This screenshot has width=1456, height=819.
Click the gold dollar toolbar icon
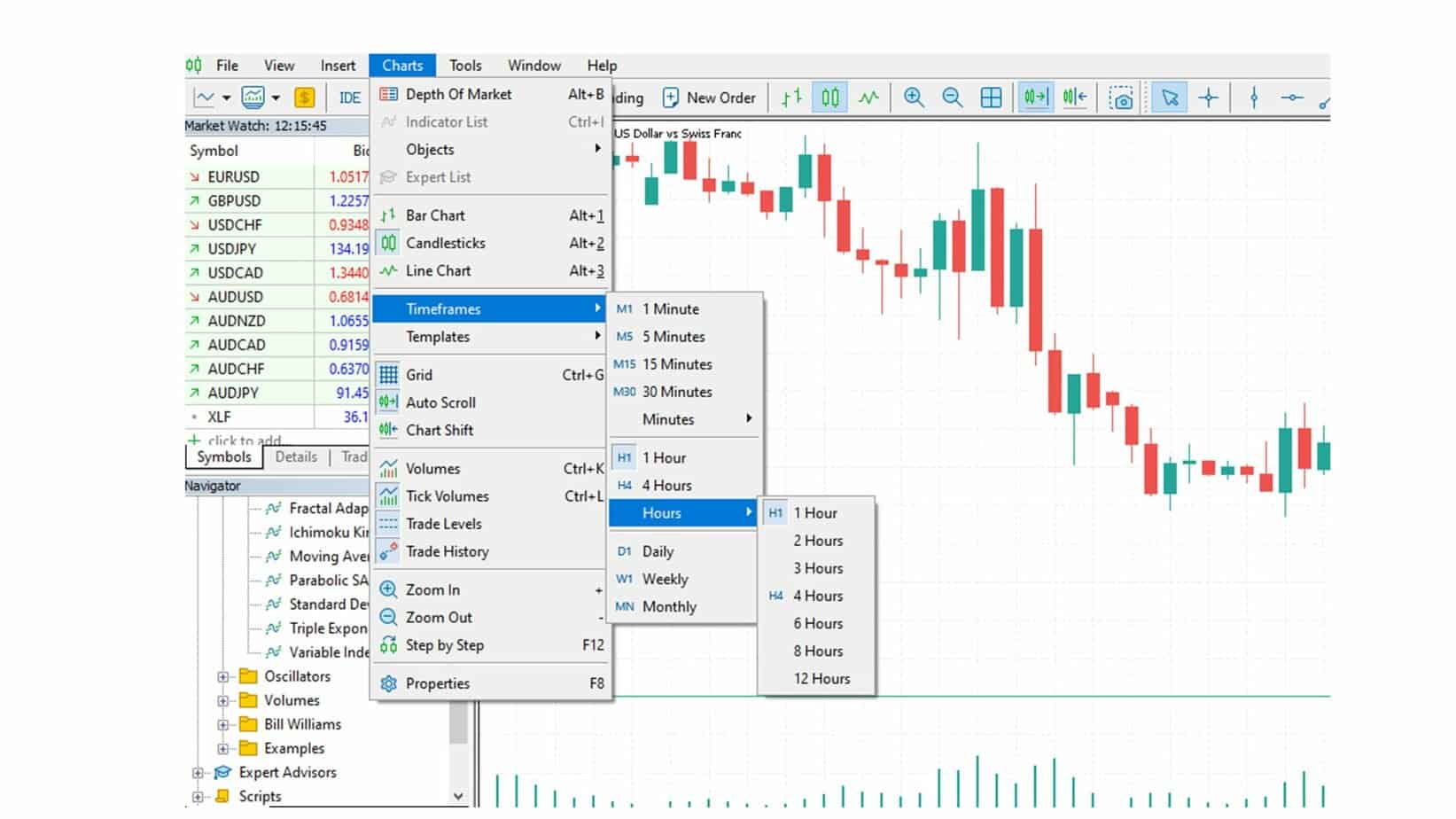304,97
